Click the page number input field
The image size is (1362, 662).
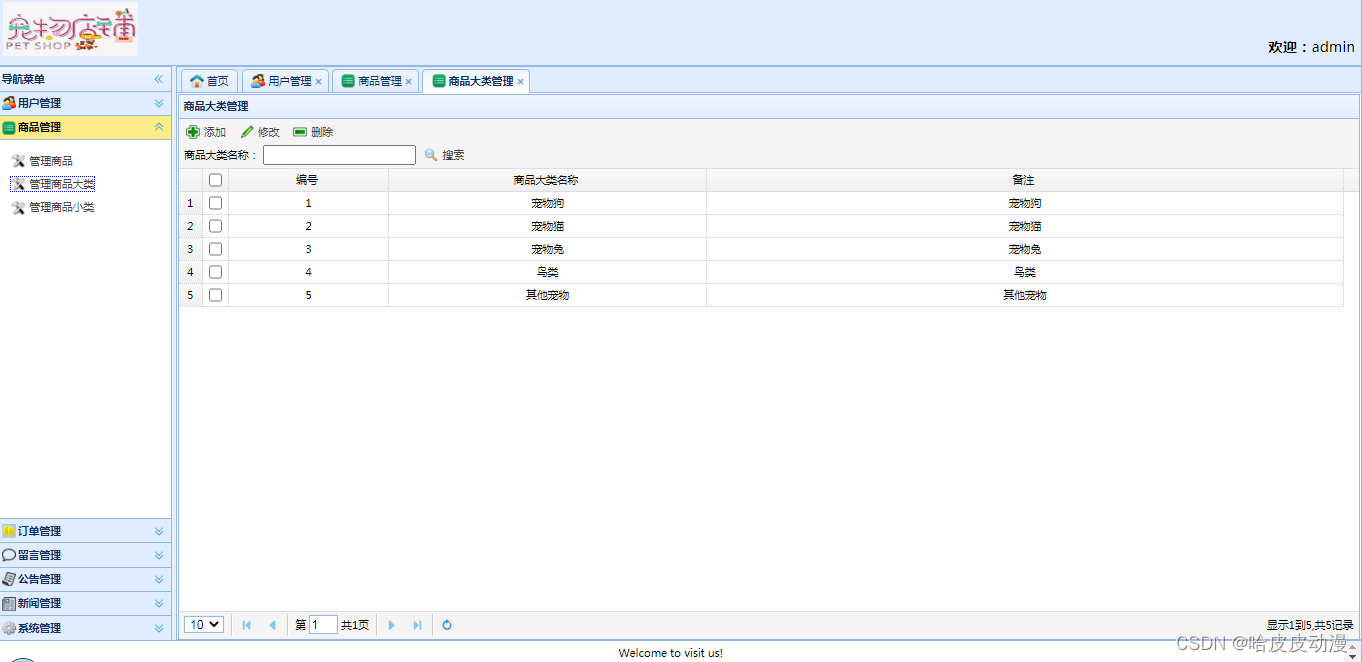pyautogui.click(x=323, y=625)
